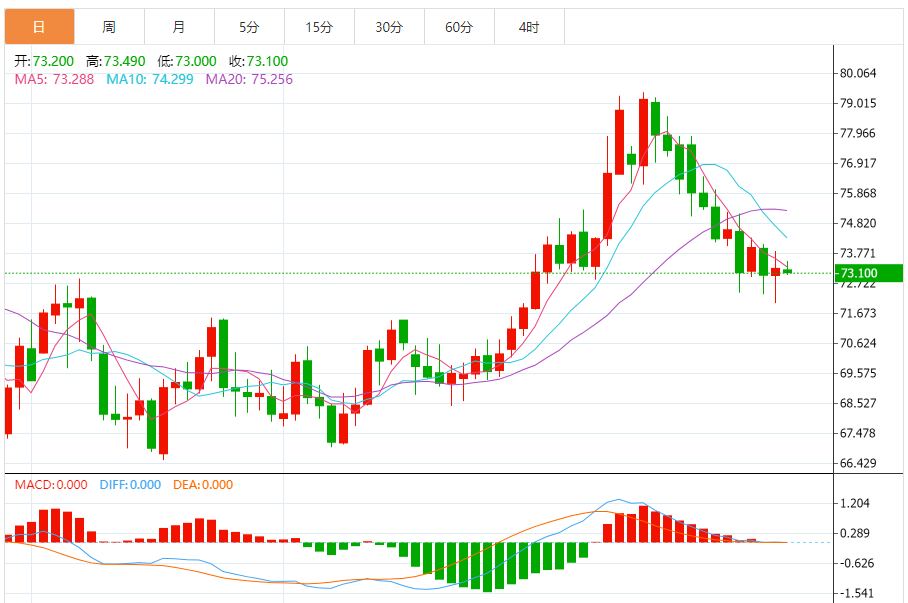Click the -0.626 MACD axis label
908x603 pixels.
(856, 564)
